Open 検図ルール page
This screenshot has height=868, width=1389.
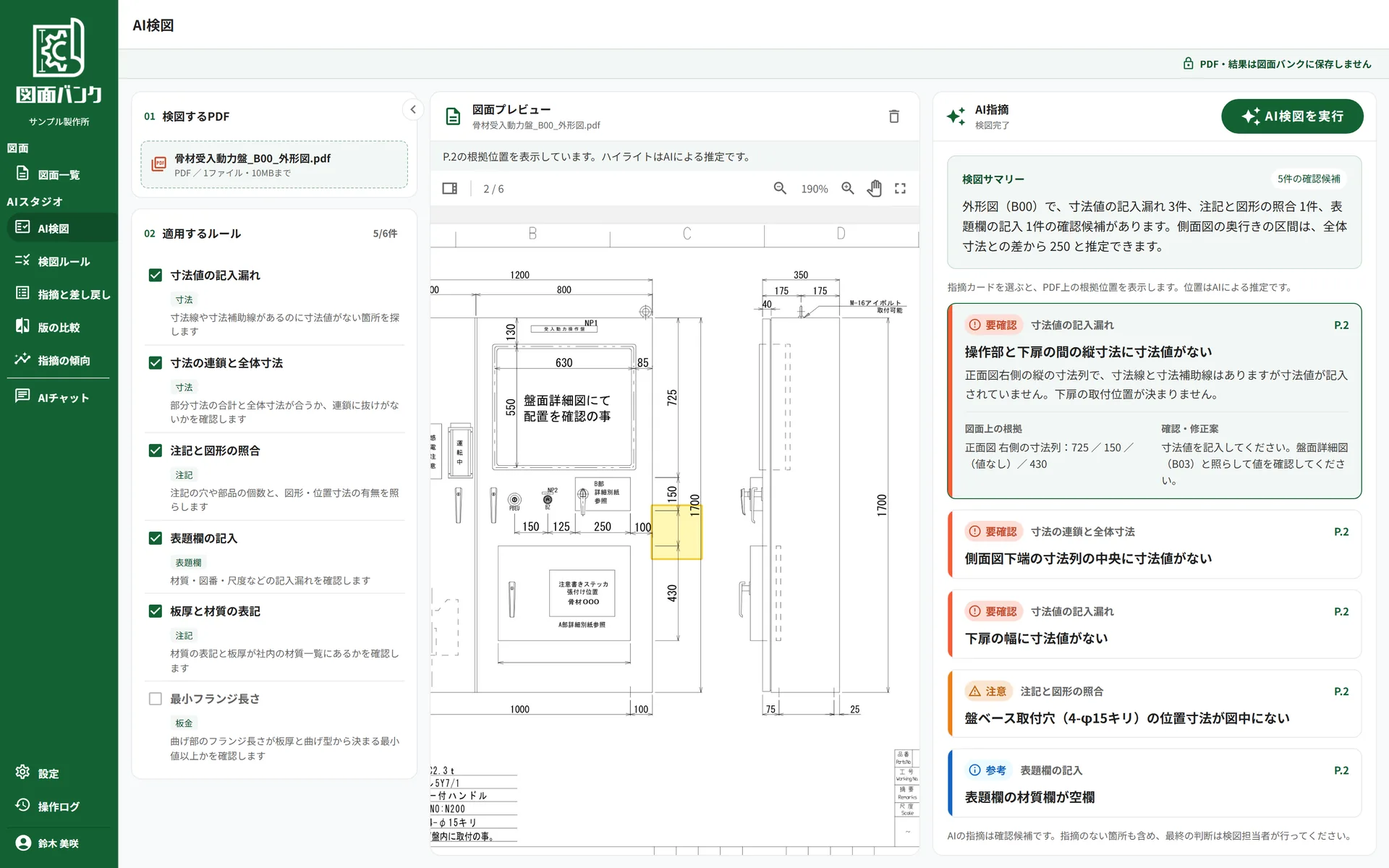[59, 261]
